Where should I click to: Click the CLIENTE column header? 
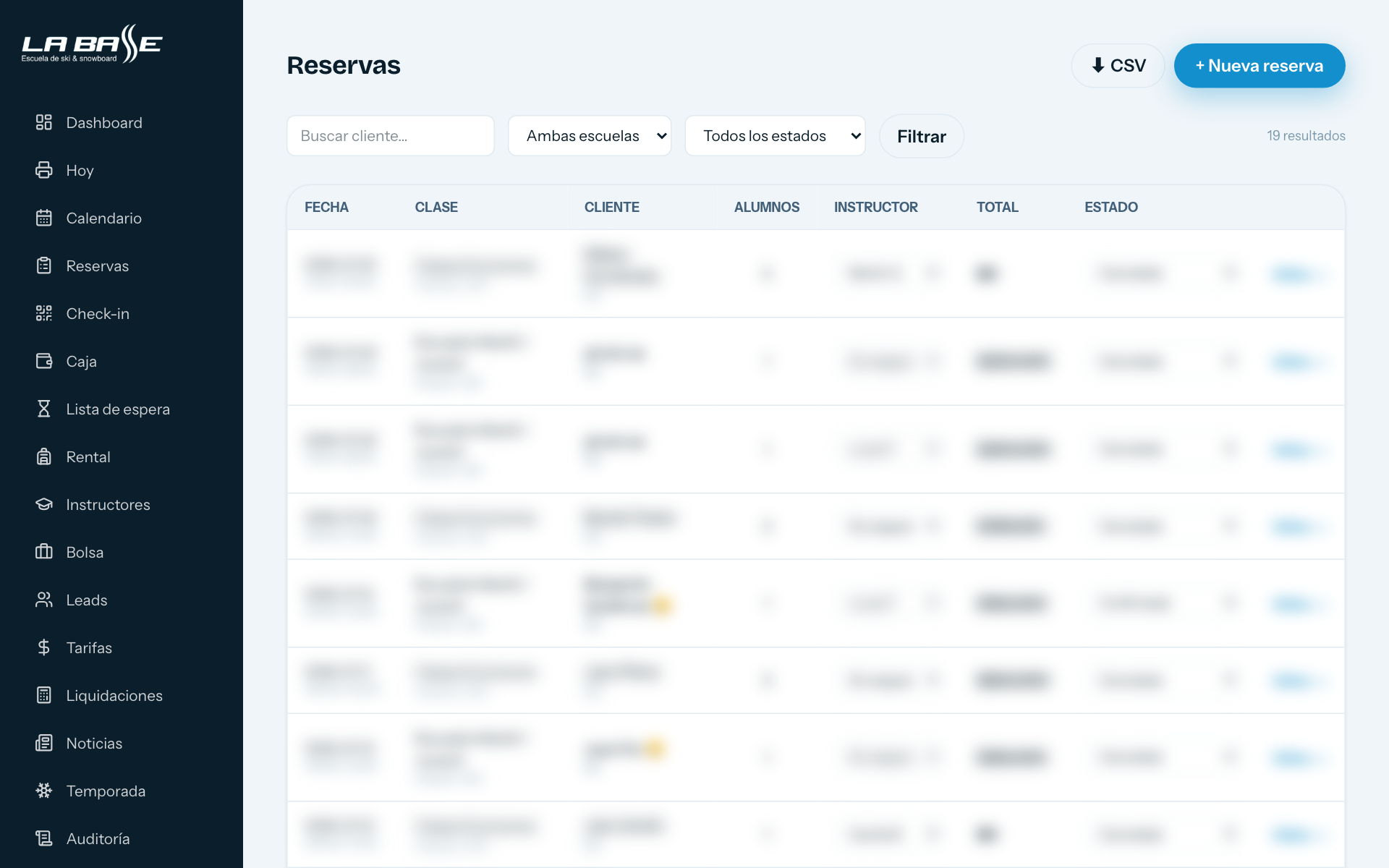611,208
